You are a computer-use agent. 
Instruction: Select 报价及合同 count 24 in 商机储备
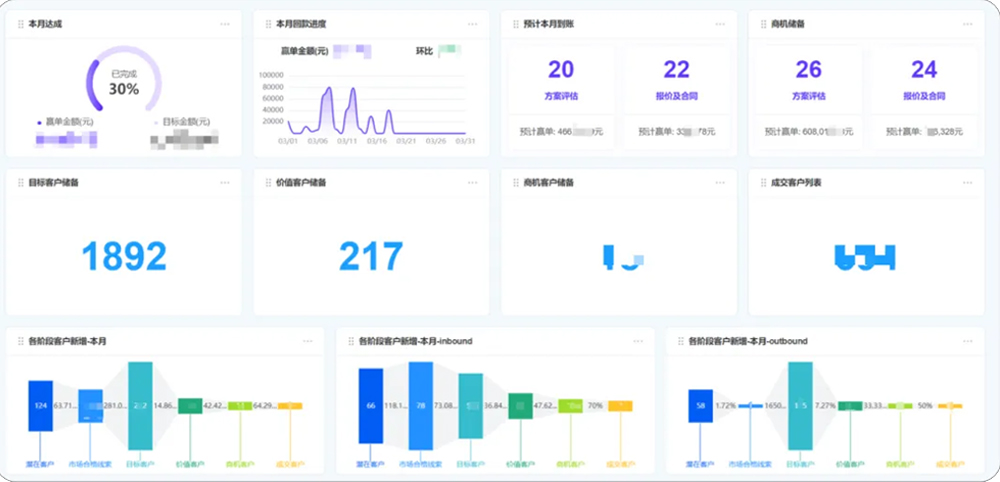[924, 70]
